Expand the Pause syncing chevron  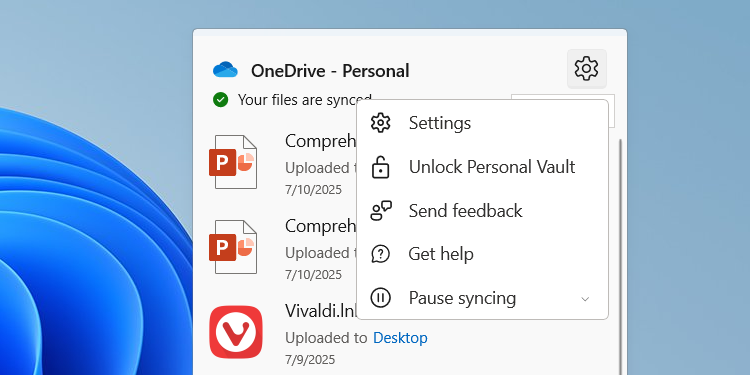[585, 299]
